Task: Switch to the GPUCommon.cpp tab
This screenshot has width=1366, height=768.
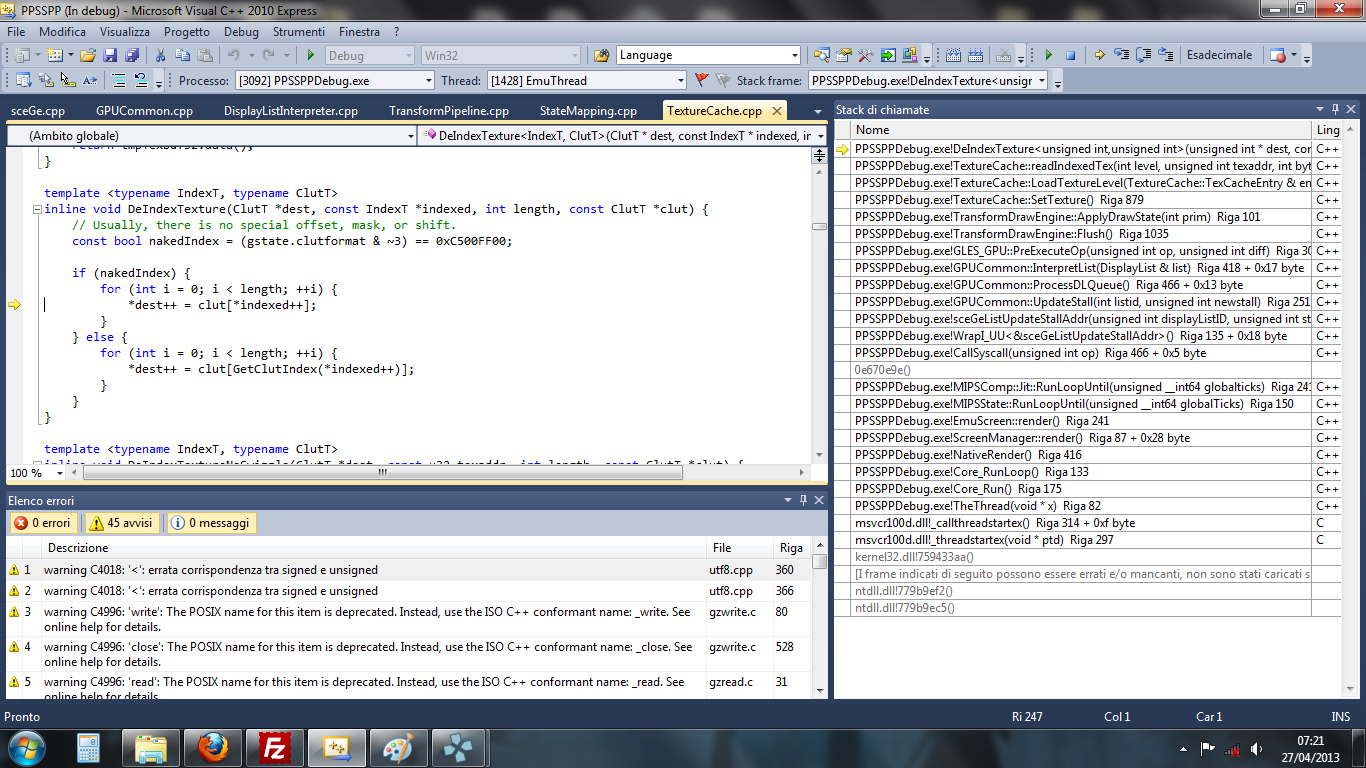Action: pyautogui.click(x=145, y=111)
